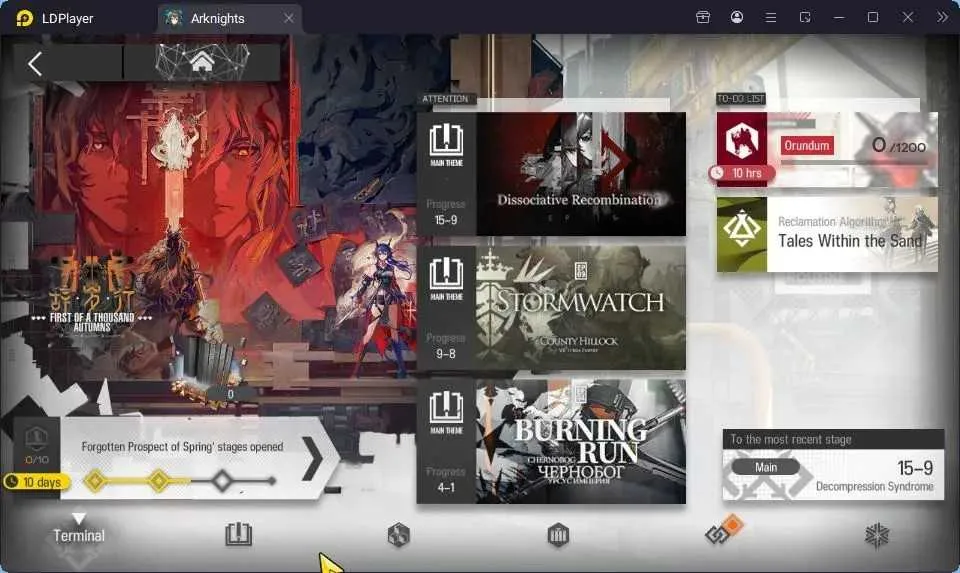Click the first yellow diamond progress marker
The image size is (960, 573).
point(95,481)
